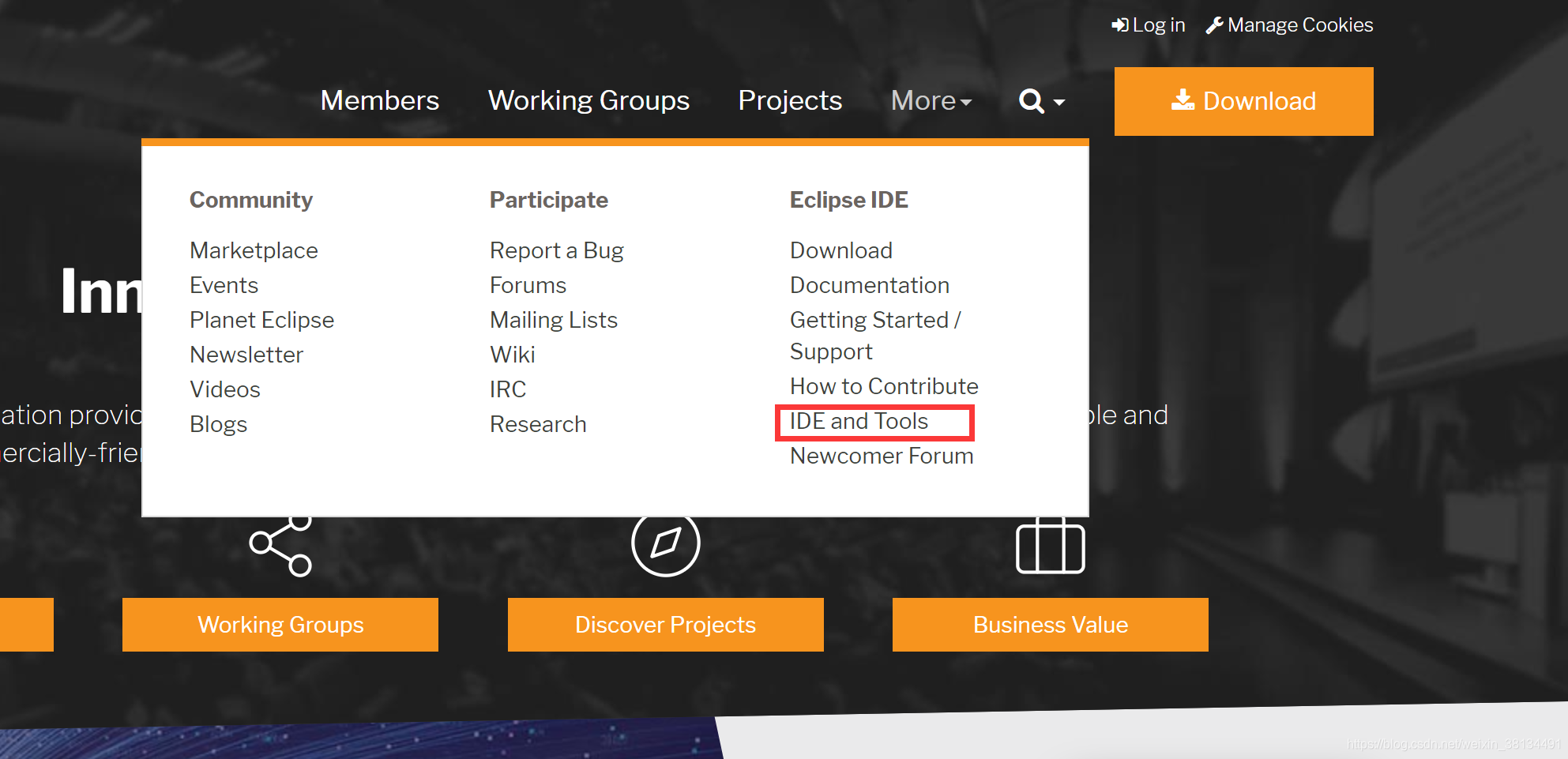Select Research under Participate
The height and width of the screenshot is (759, 1568).
point(538,424)
